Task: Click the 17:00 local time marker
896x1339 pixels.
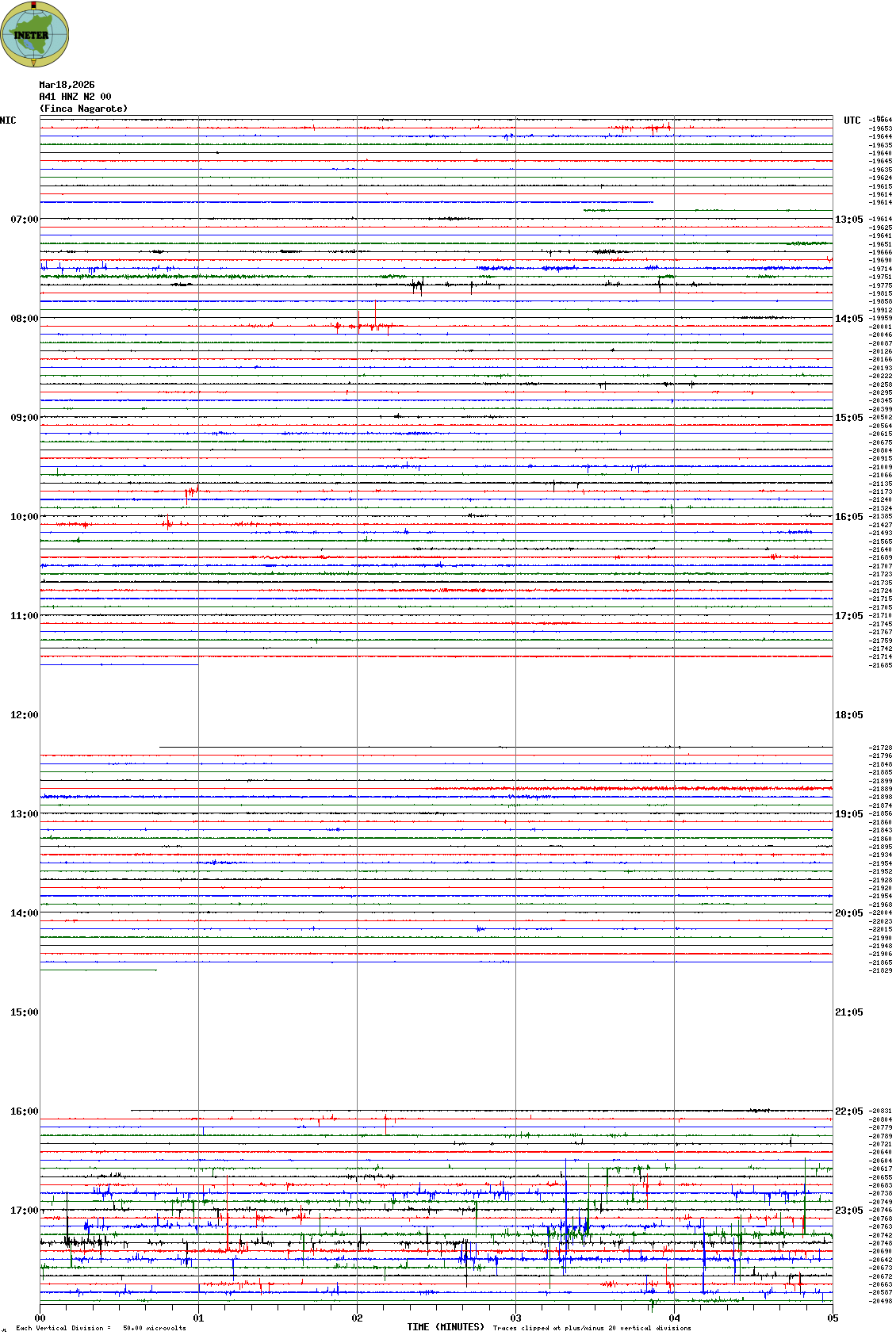Action: tap(24, 1211)
